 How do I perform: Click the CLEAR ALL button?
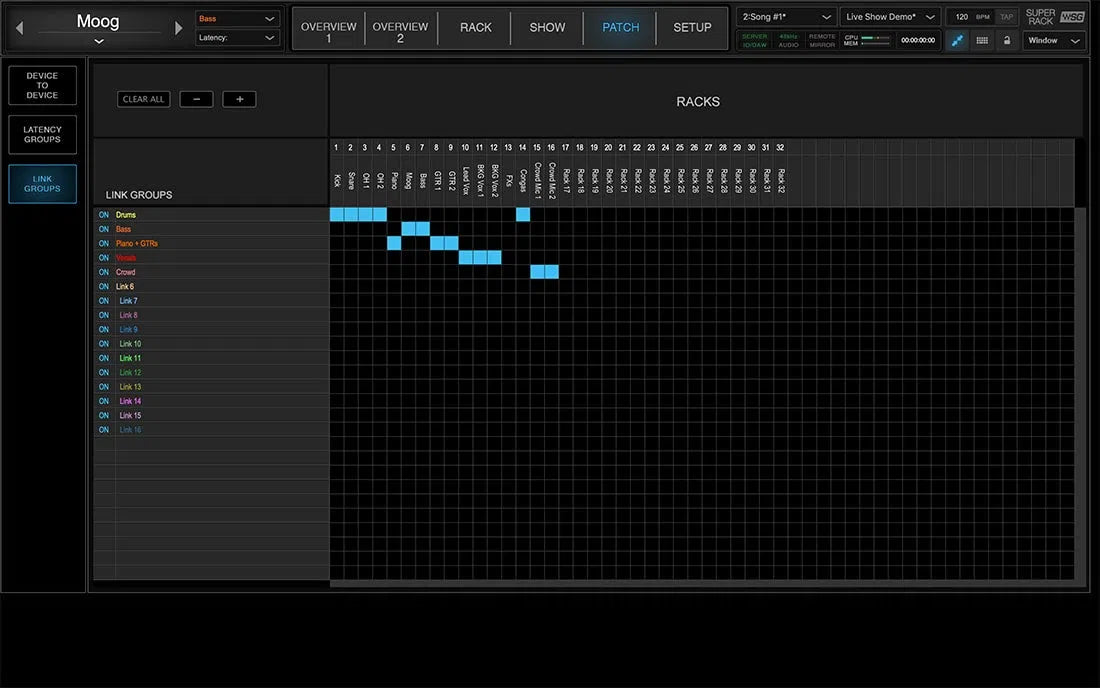pyautogui.click(x=143, y=99)
